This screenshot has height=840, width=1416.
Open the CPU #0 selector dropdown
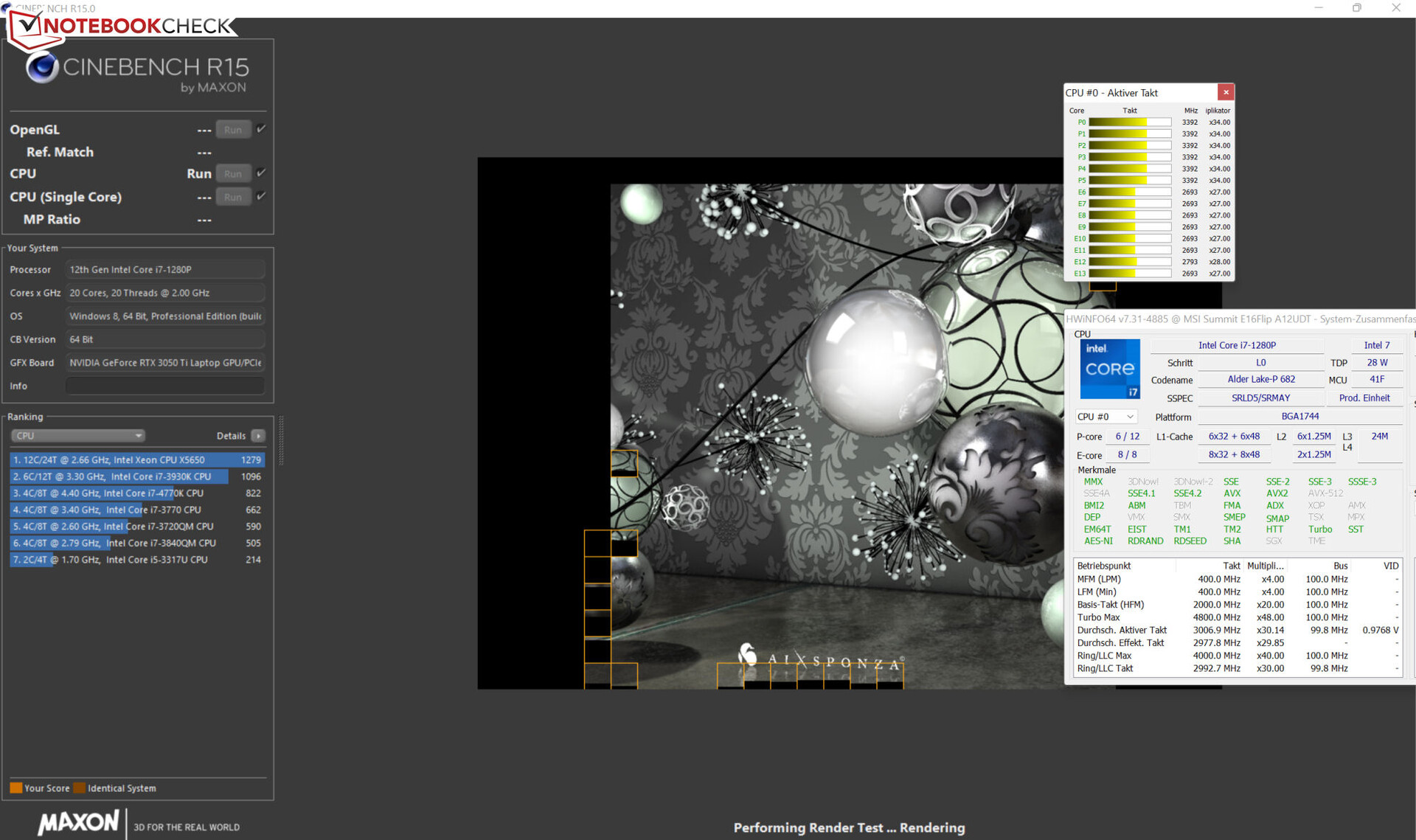(x=1106, y=417)
